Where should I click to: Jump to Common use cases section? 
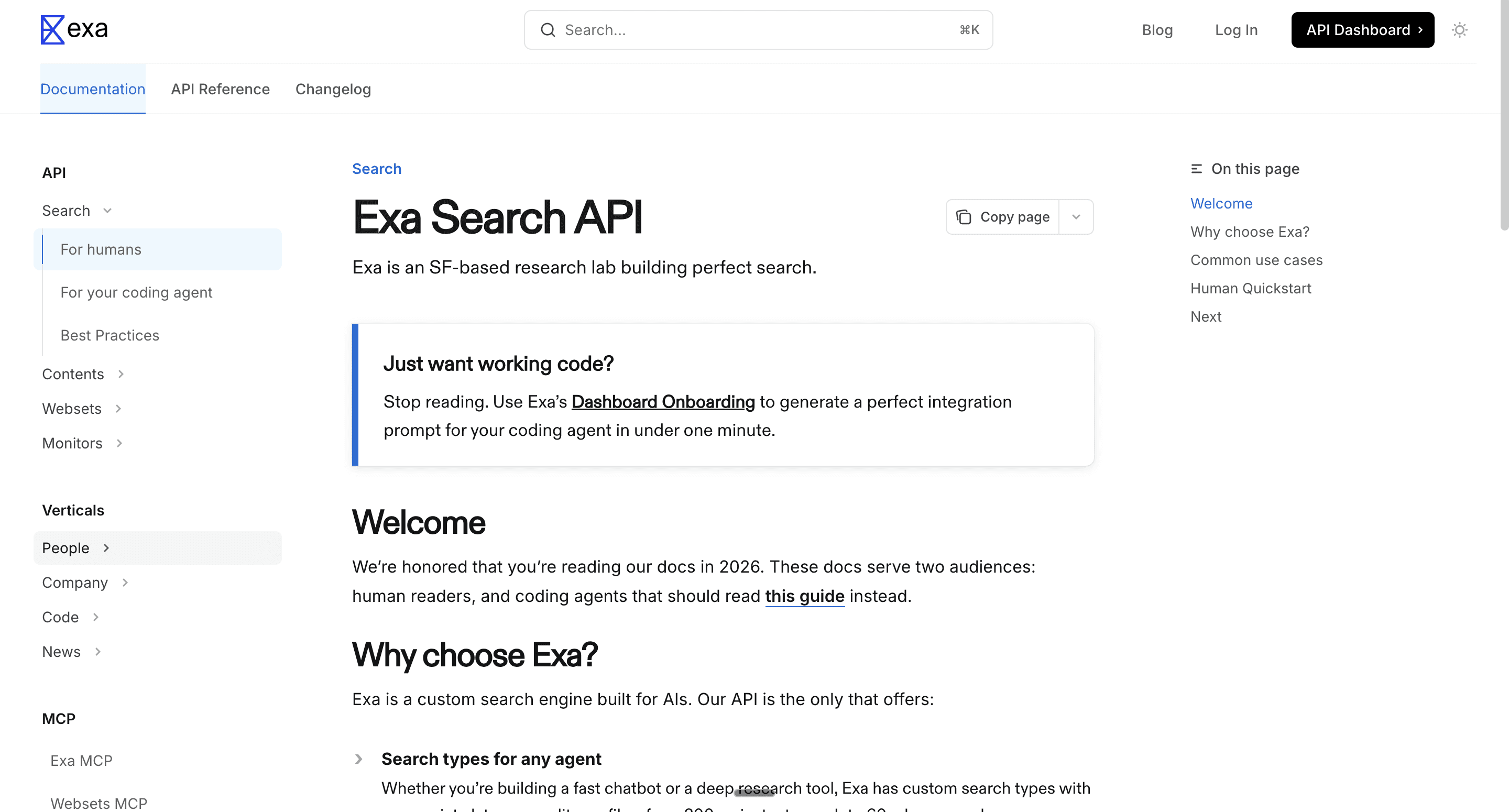(x=1256, y=260)
